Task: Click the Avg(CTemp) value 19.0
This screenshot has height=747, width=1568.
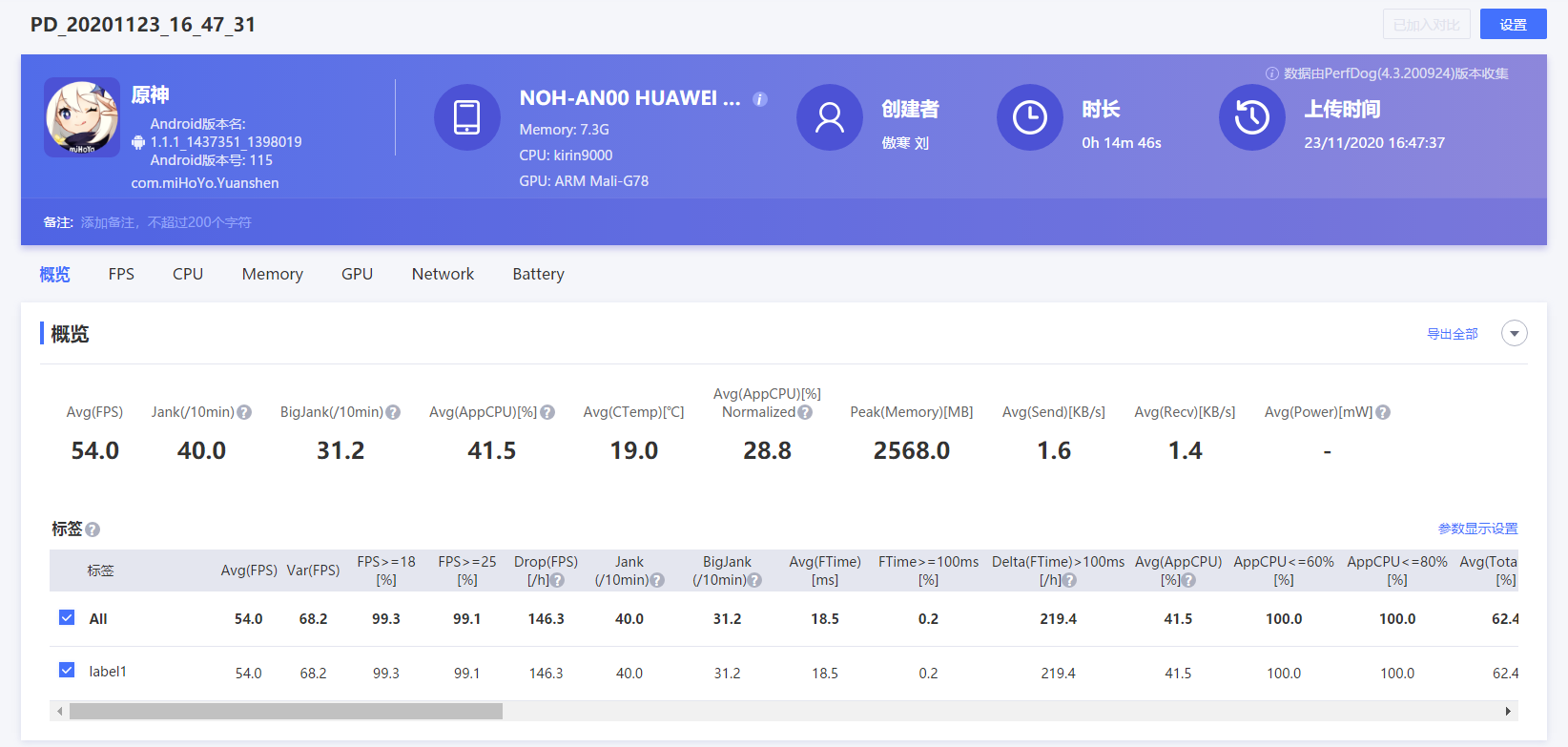Action: tap(634, 450)
